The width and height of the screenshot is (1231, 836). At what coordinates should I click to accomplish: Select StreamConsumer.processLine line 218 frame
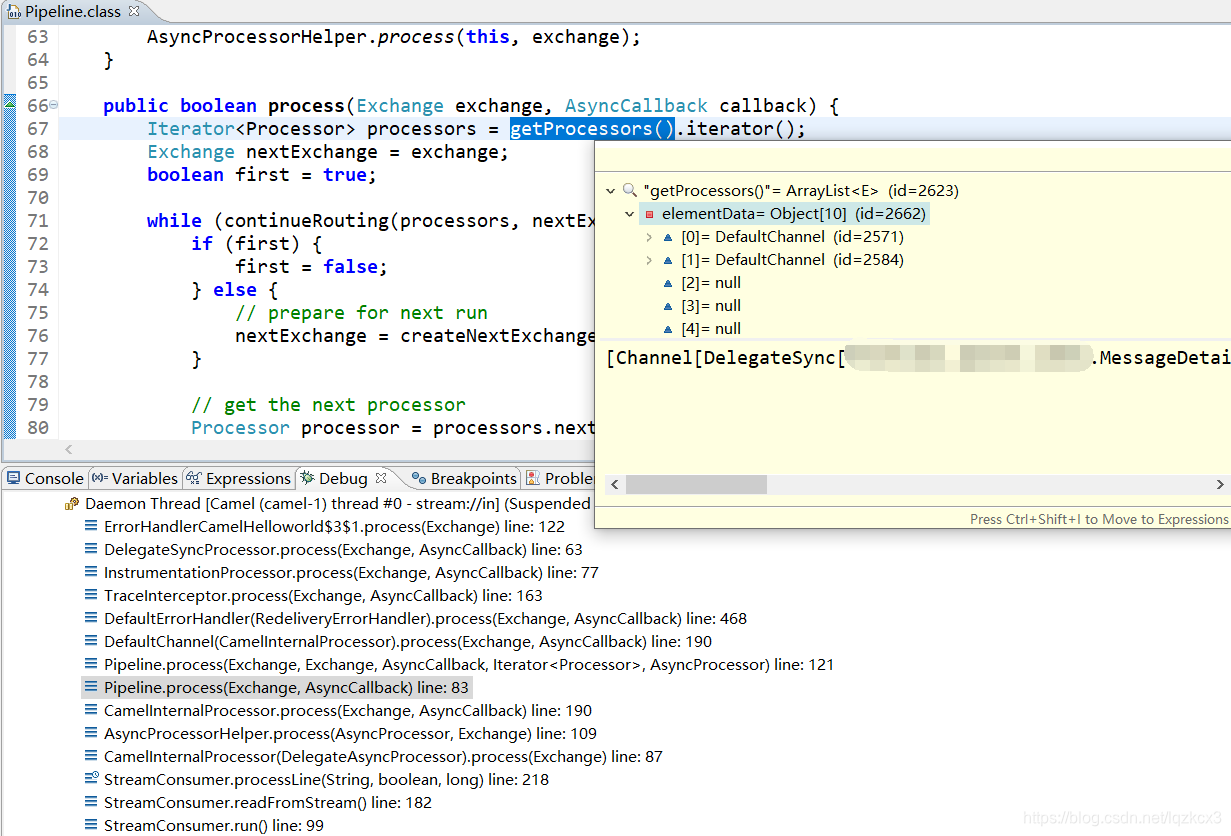(326, 780)
